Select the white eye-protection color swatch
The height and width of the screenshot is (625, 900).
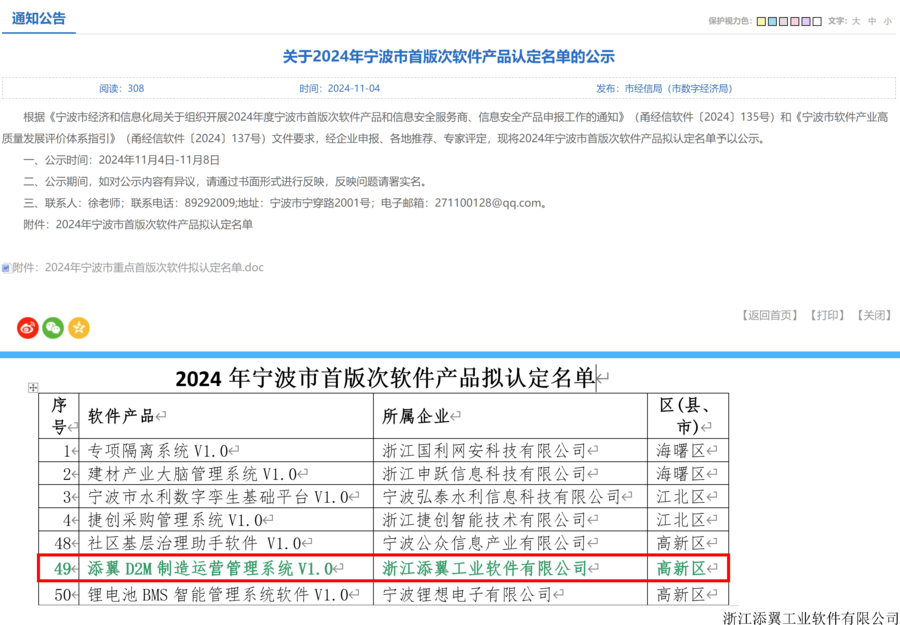pos(816,22)
